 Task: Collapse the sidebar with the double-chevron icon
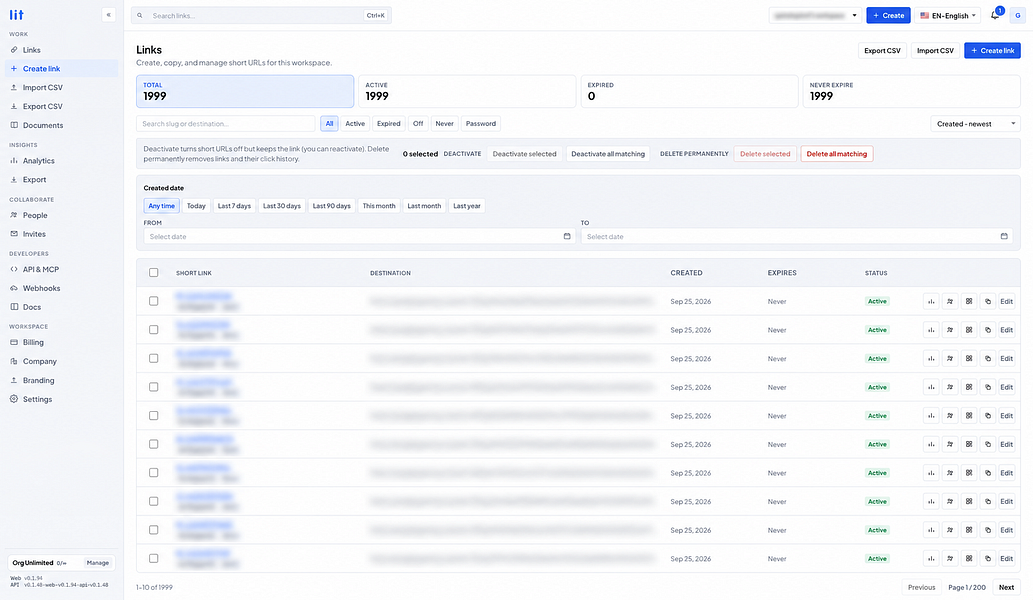[x=109, y=14]
